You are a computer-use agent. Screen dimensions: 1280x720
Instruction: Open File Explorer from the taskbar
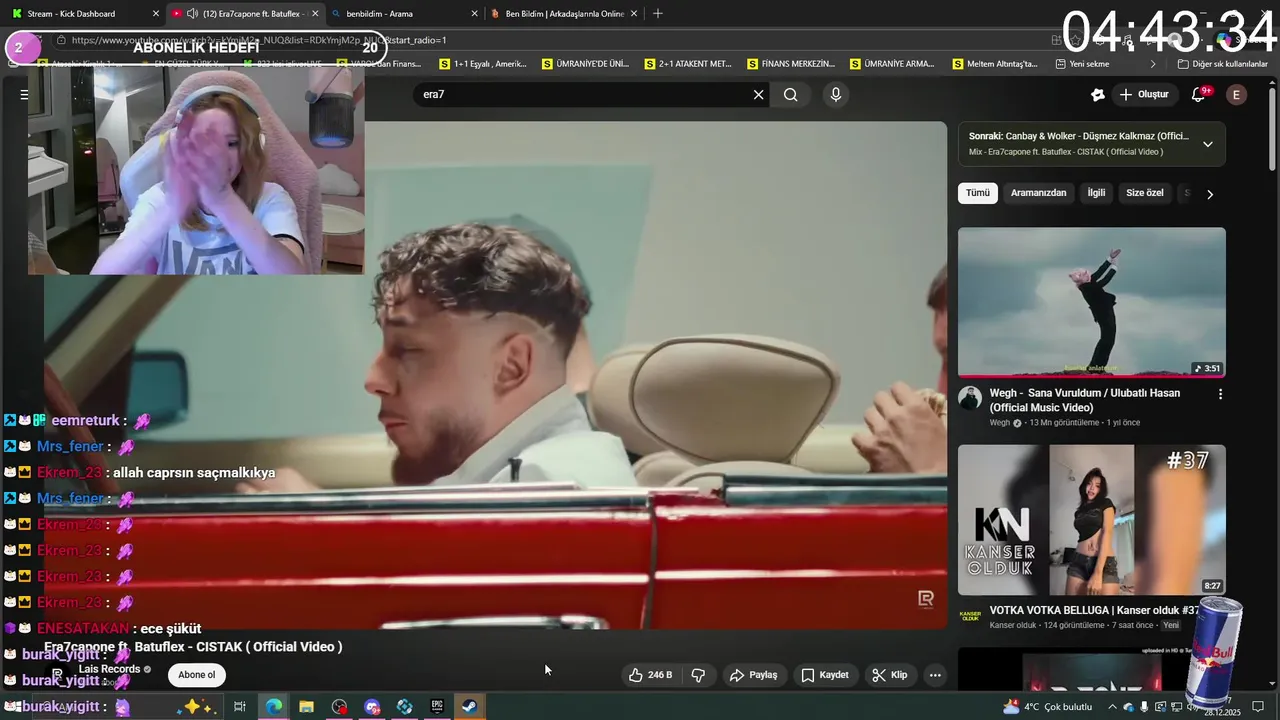tap(306, 706)
